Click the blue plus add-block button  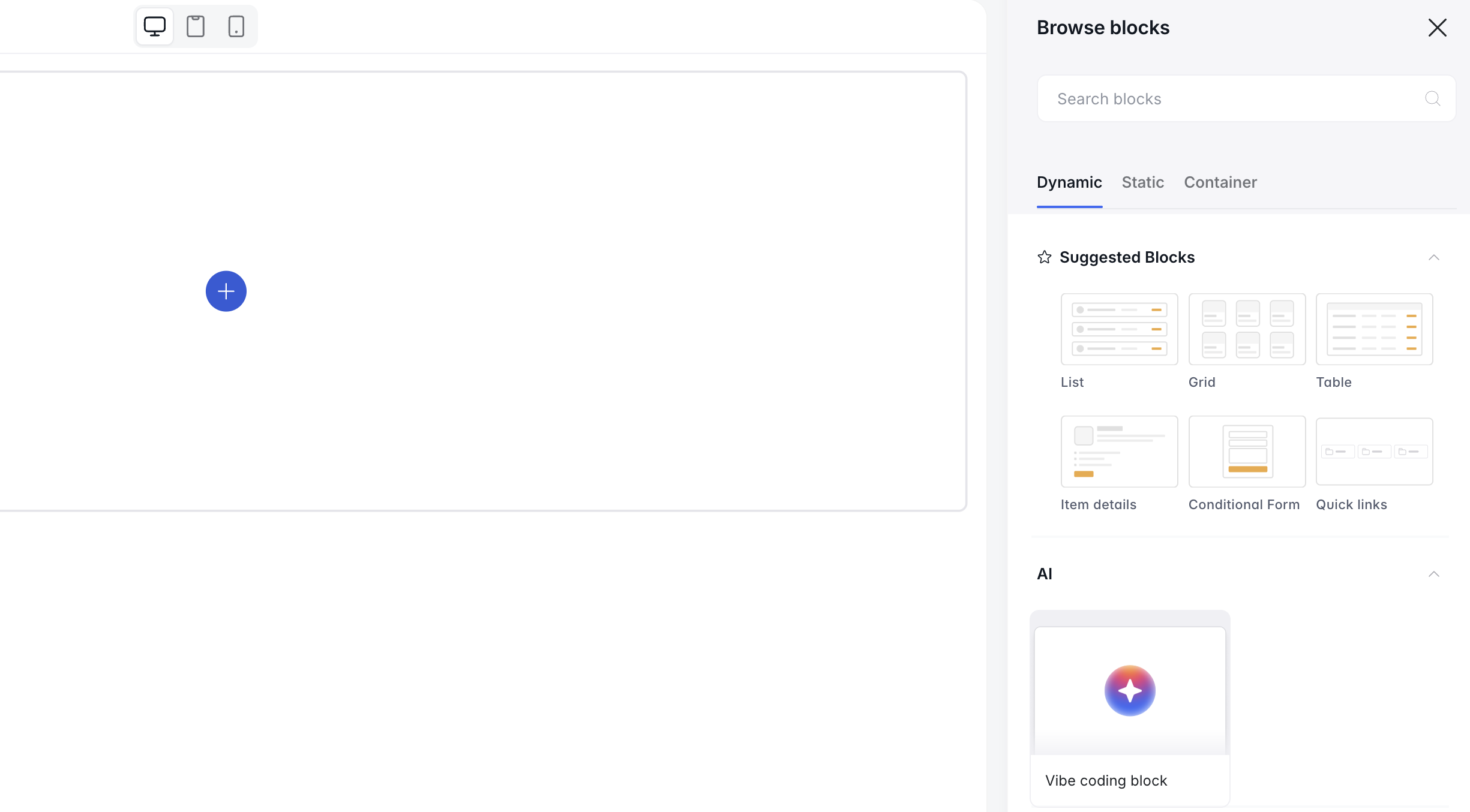226,291
